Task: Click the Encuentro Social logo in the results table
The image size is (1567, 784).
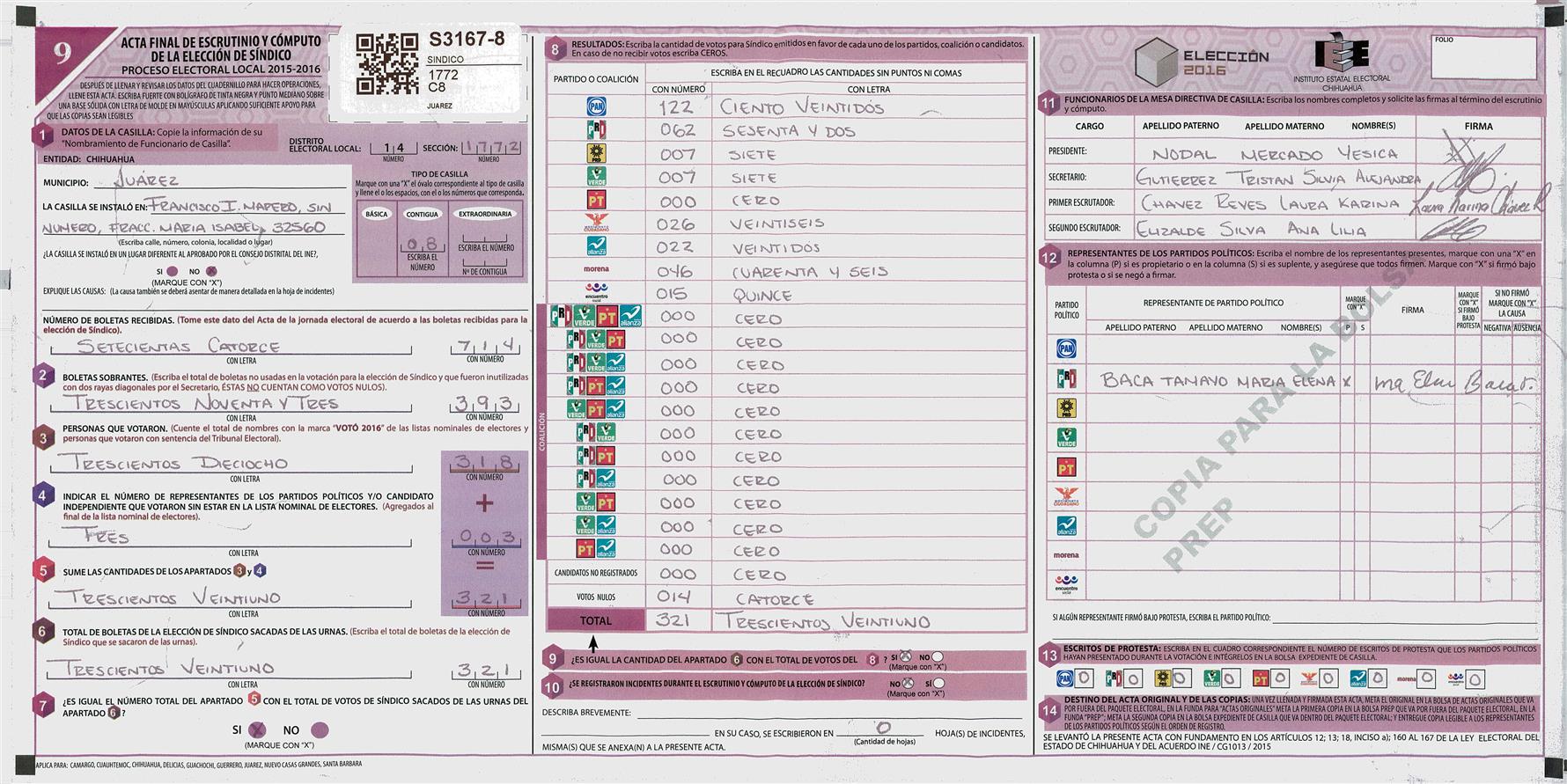Action: click(596, 292)
